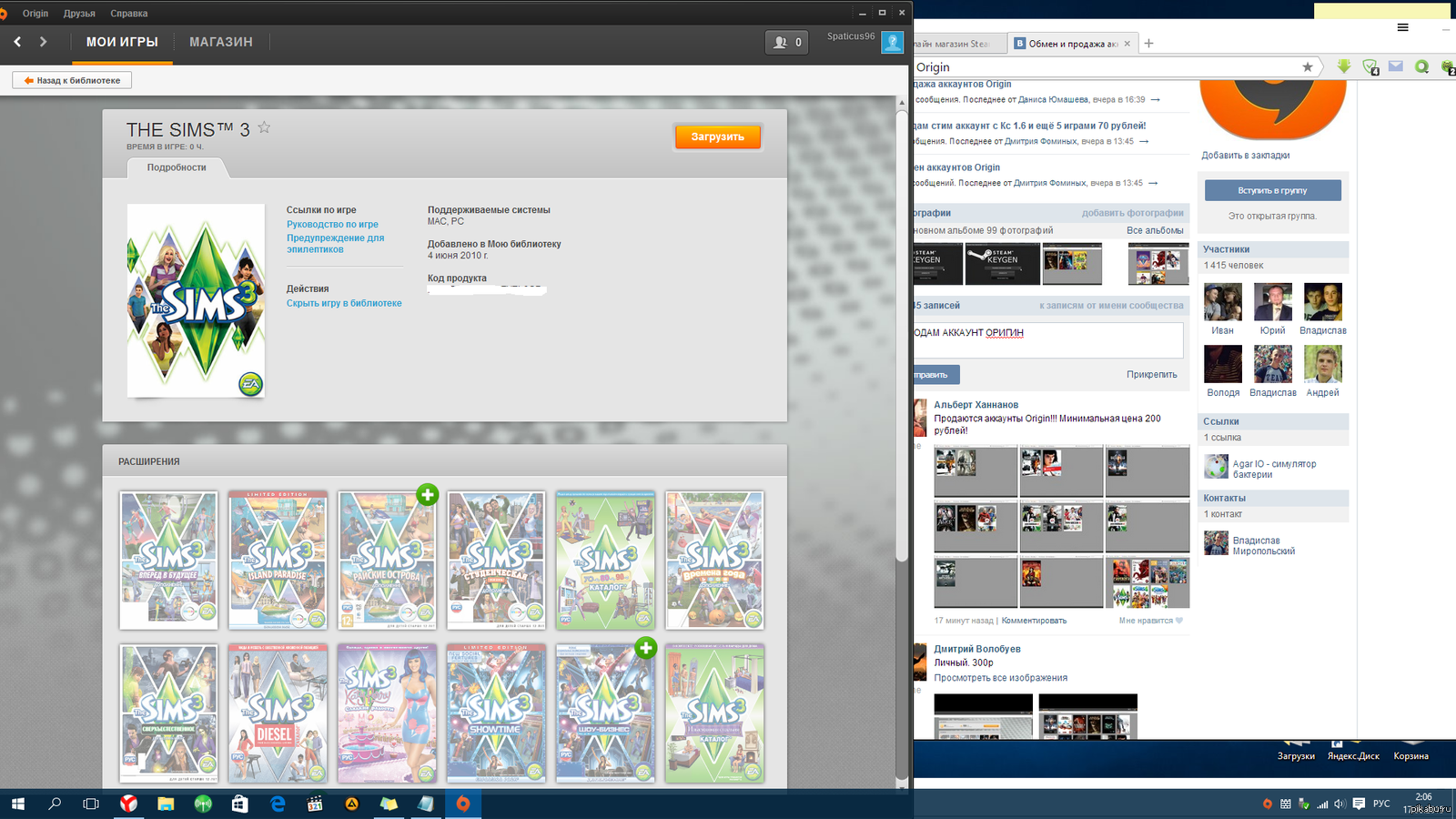Viewport: 1456px width, 819px height.
Task: Open network signal icon in tray
Action: click(1322, 804)
